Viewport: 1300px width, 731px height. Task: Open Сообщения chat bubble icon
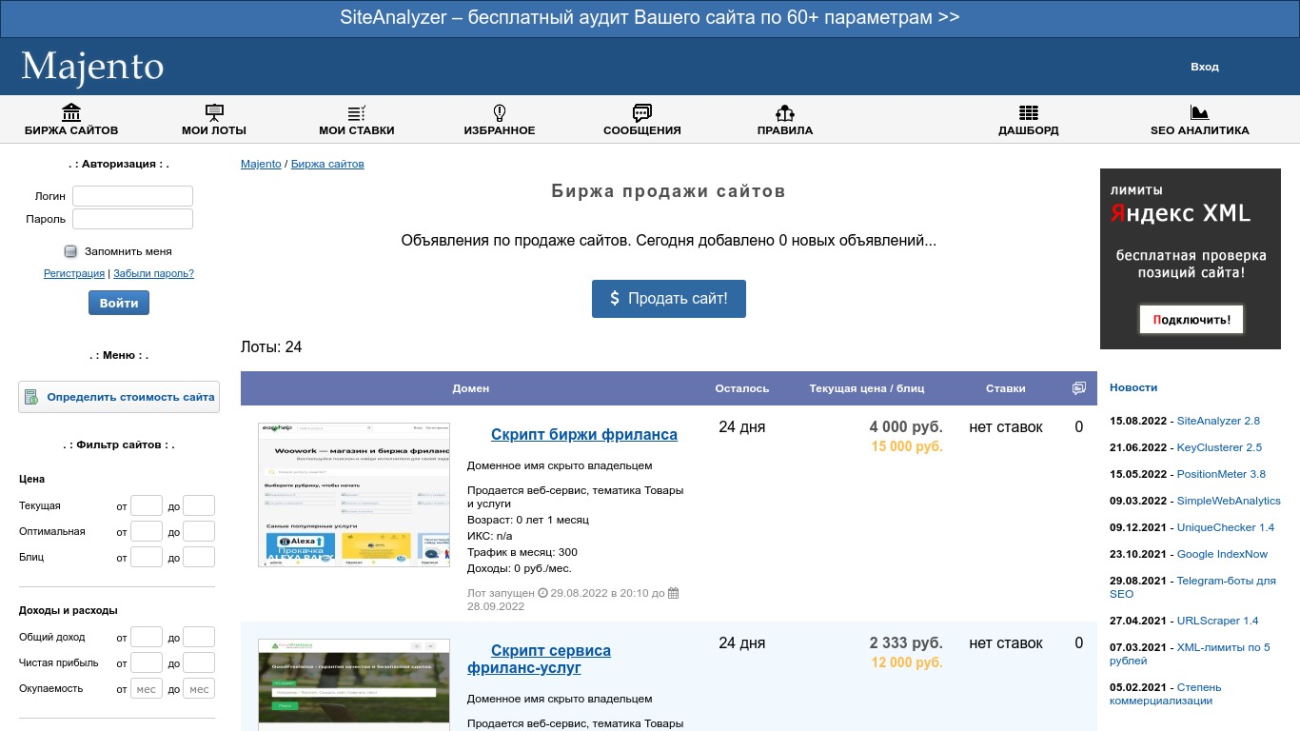click(642, 113)
